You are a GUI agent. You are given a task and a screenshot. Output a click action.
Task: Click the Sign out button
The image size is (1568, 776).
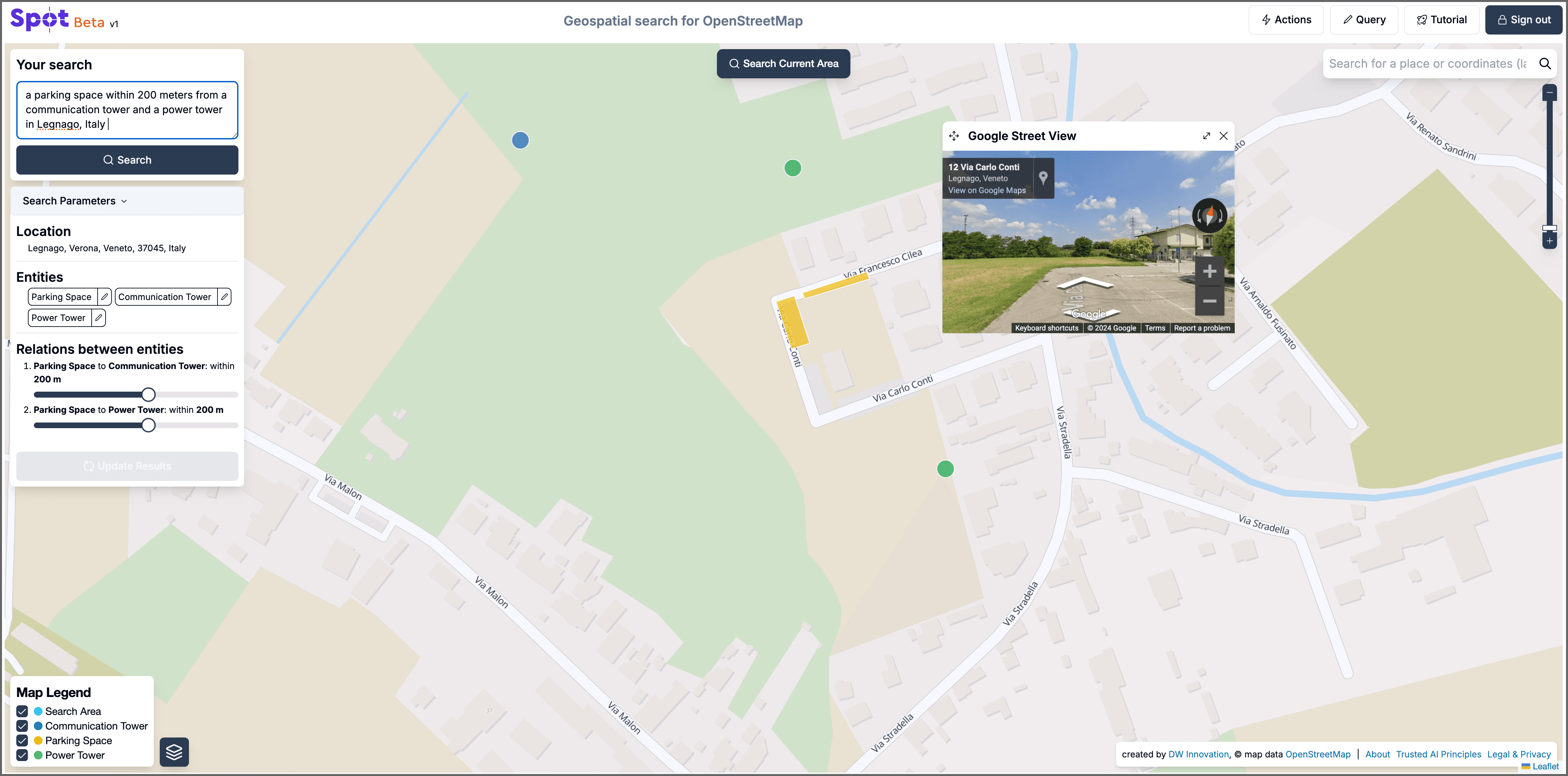pos(1524,20)
